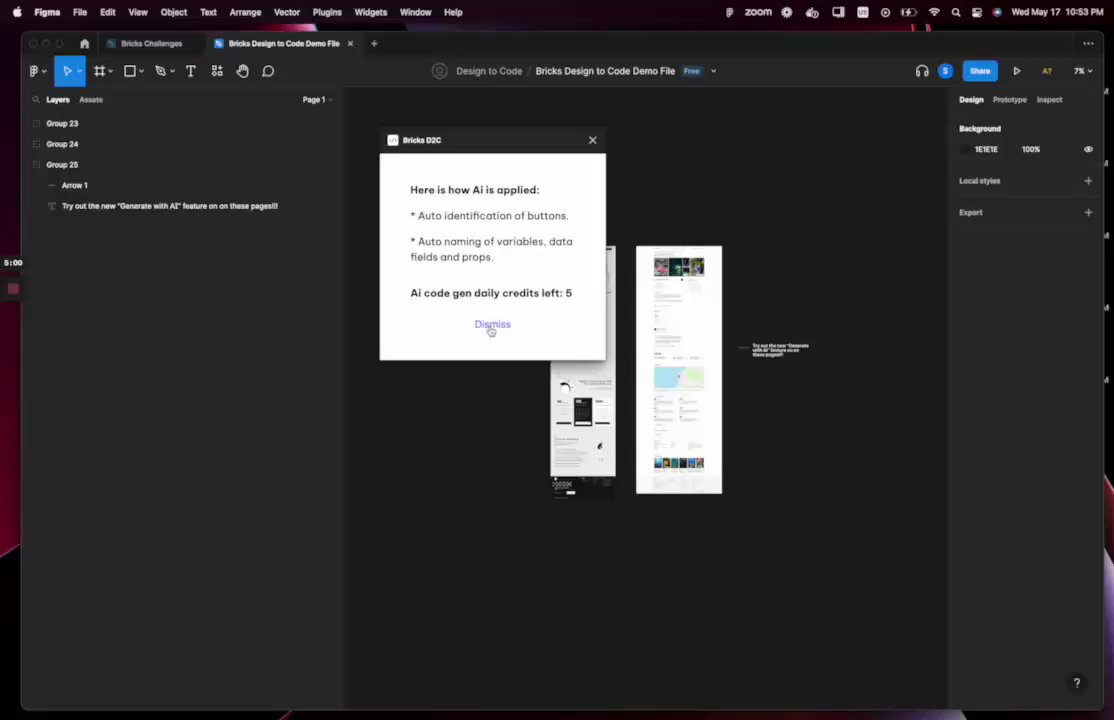The width and height of the screenshot is (1114, 720).
Task: Search layers with magnifier icon
Action: click(36, 100)
